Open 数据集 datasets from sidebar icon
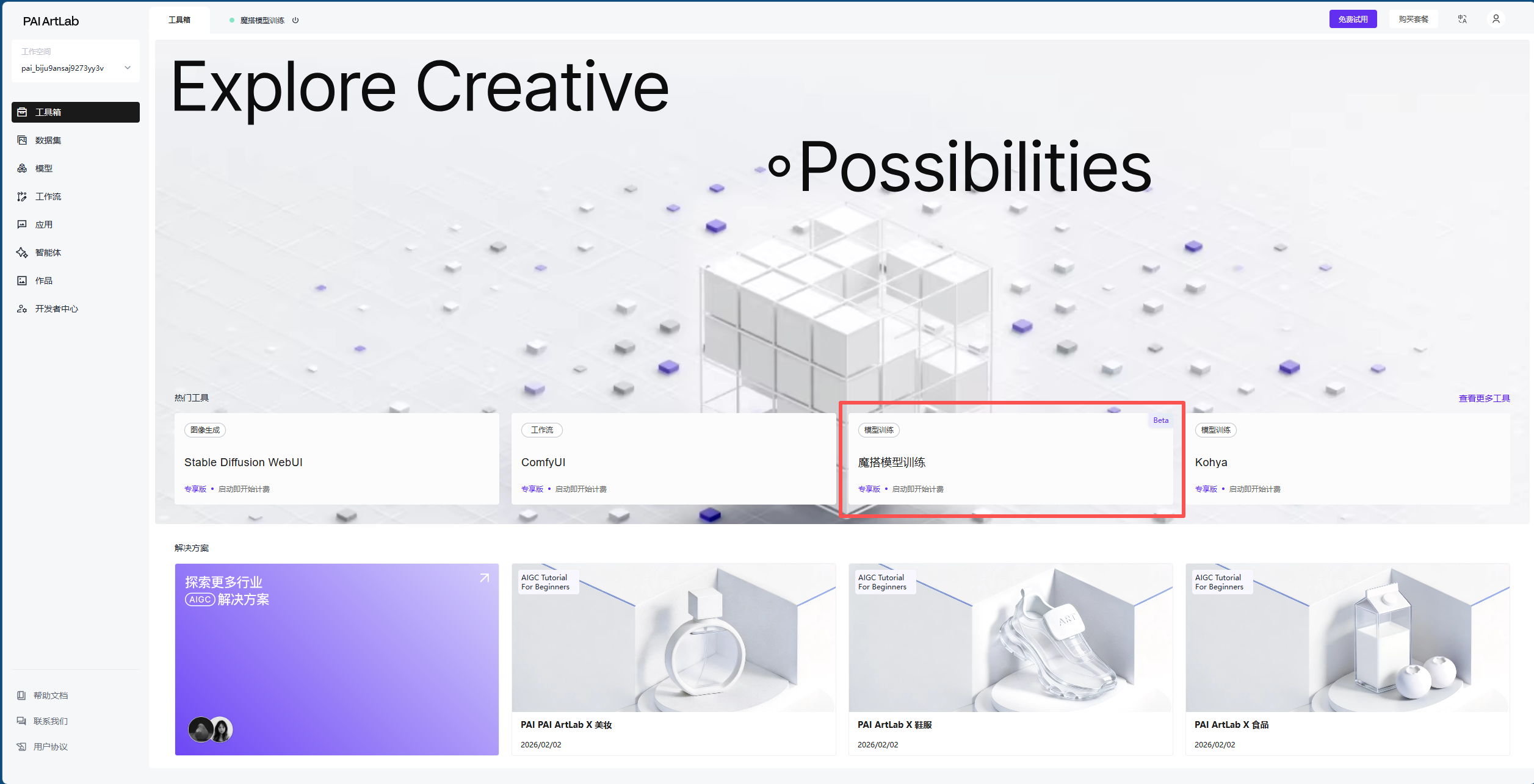1534x784 pixels. pos(23,140)
